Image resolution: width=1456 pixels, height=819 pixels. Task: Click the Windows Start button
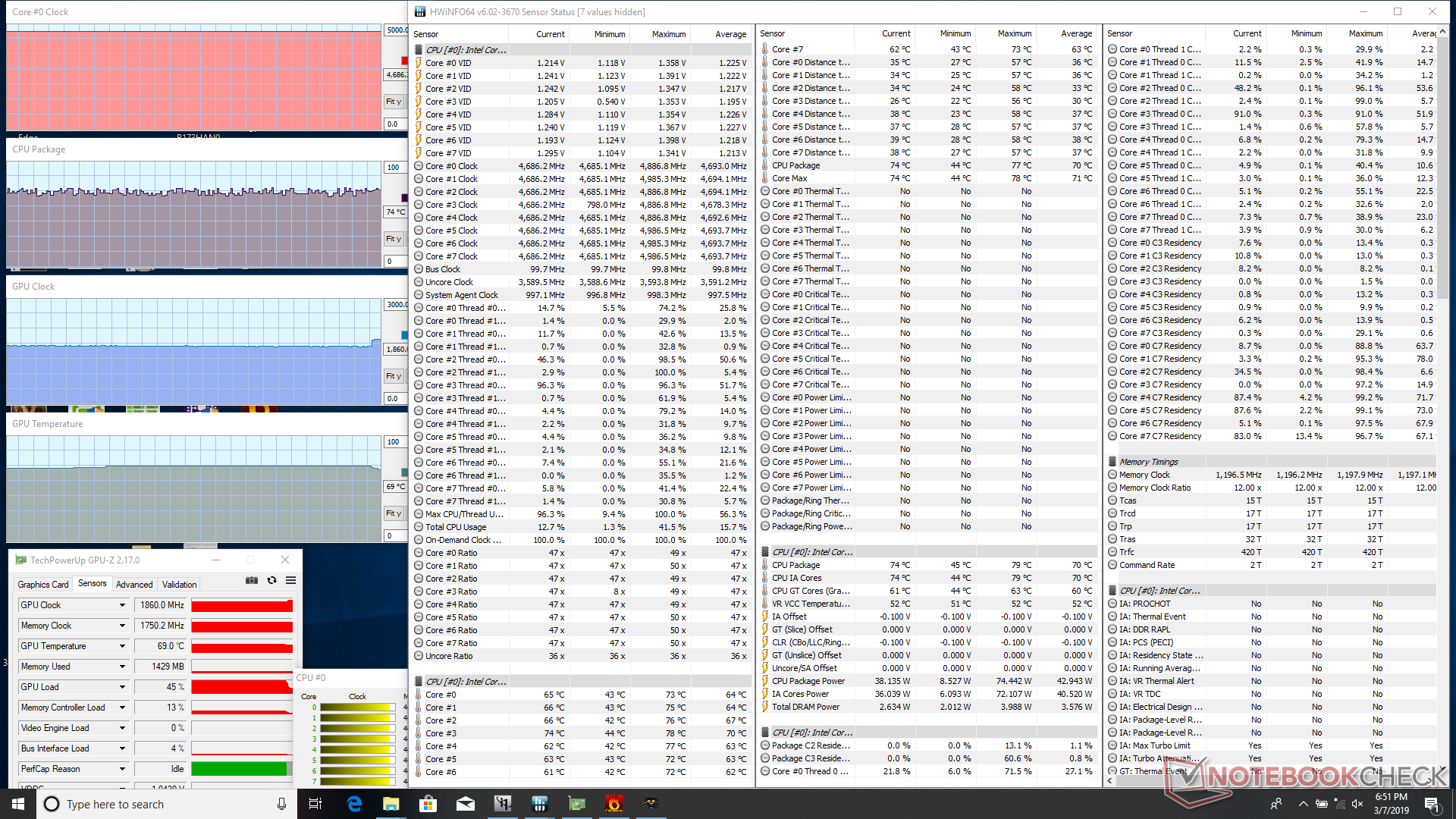(x=18, y=804)
